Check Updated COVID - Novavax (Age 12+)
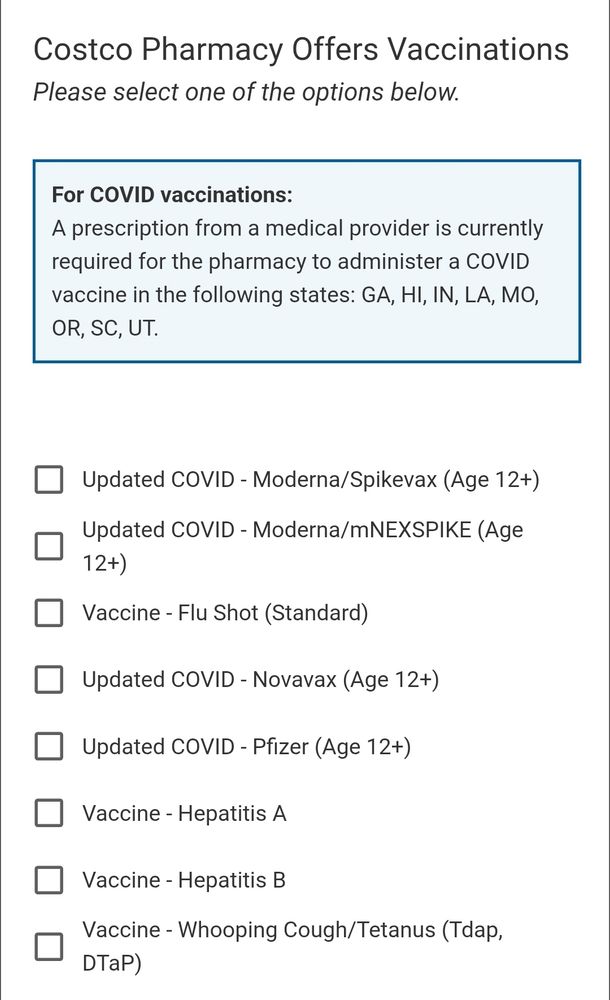The width and height of the screenshot is (610, 1000). 48,679
